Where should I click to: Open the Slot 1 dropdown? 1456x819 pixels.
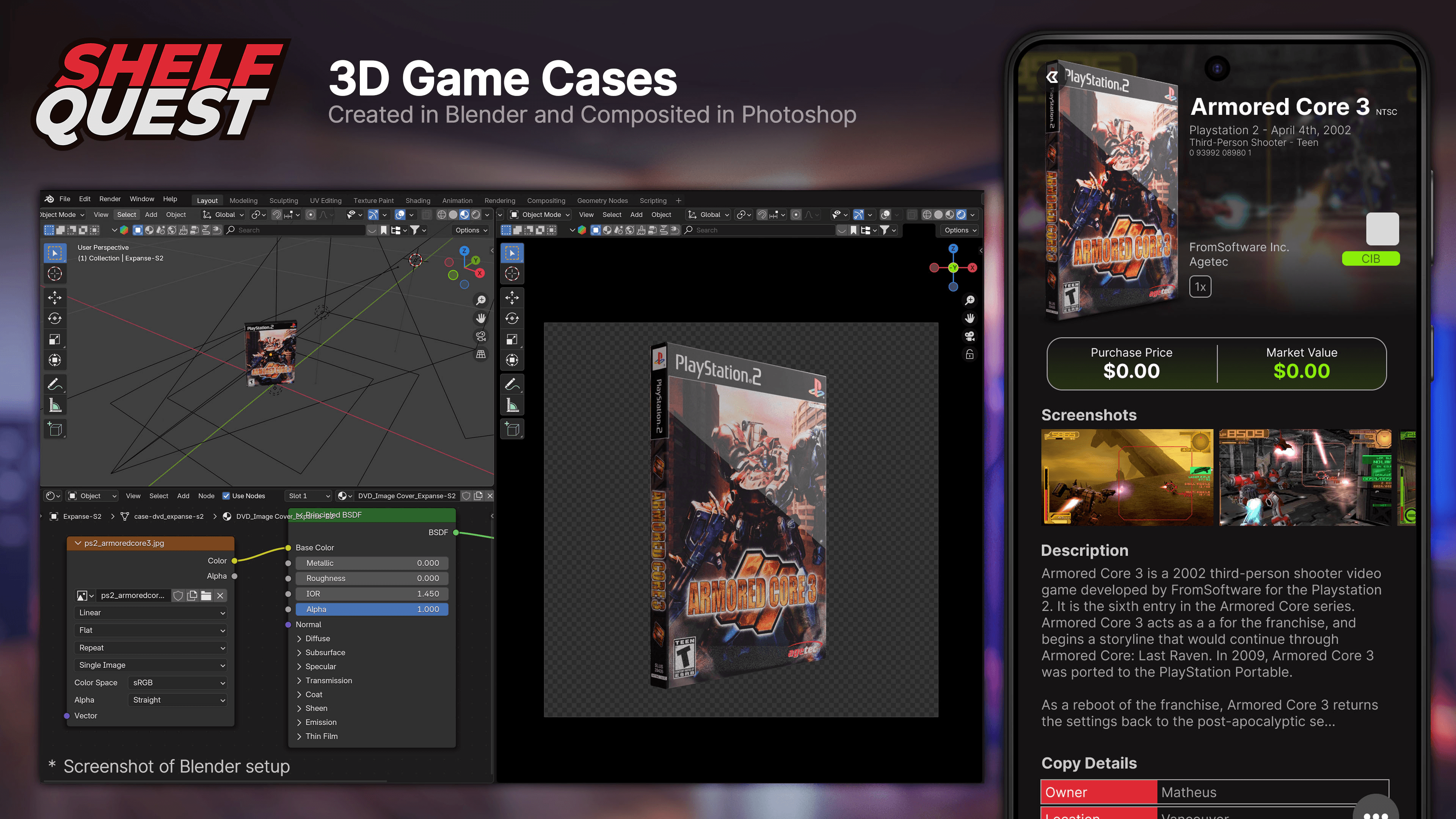(309, 496)
